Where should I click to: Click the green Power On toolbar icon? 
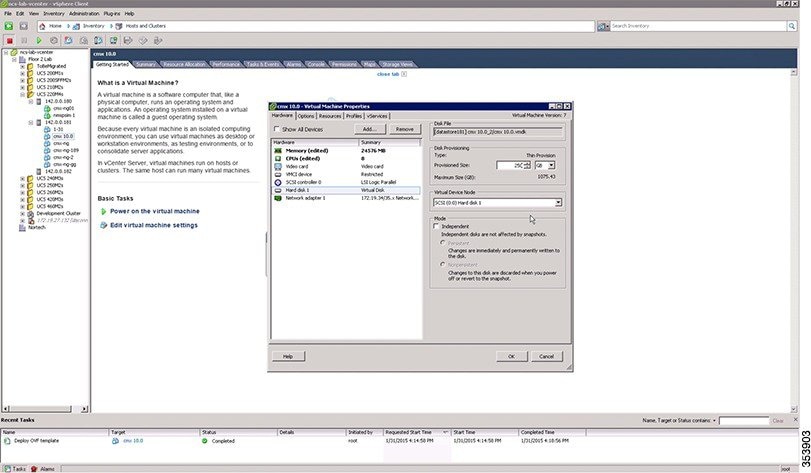pyautogui.click(x=39, y=40)
